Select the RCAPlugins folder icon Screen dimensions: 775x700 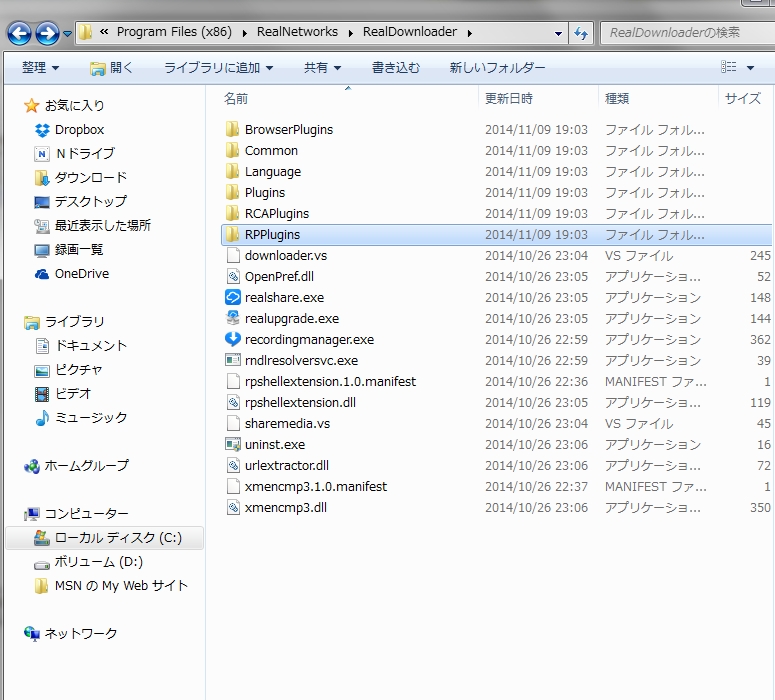[x=232, y=214]
